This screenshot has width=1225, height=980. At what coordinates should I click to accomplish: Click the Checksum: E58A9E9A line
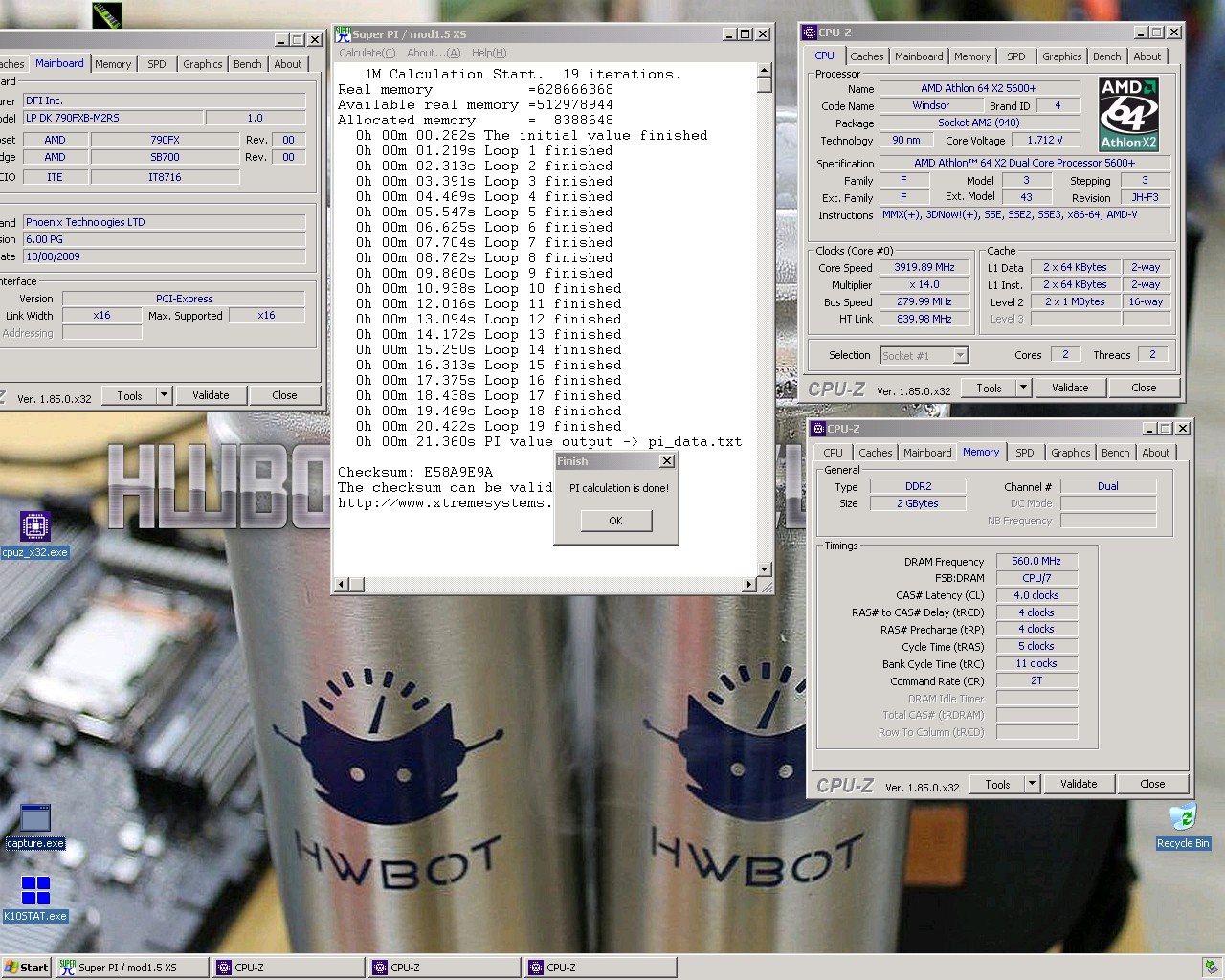coord(415,473)
